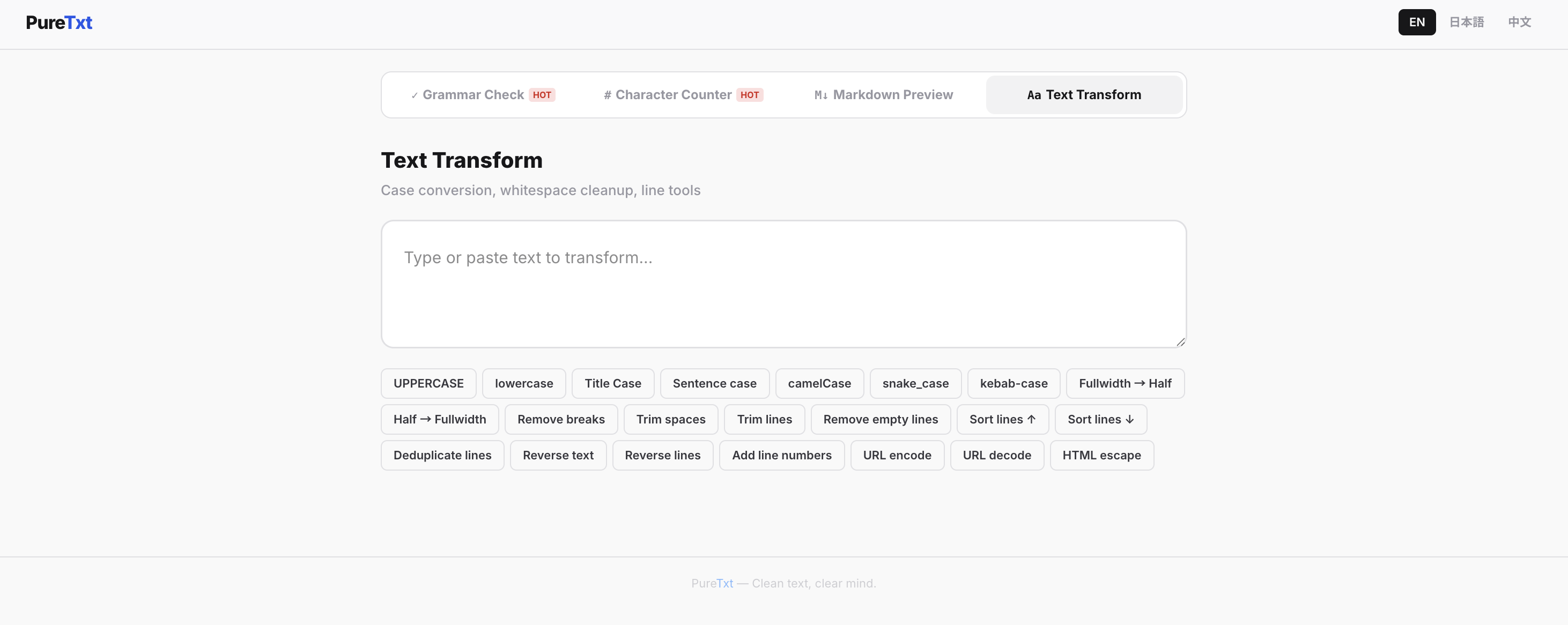Convert text to snake_case
The width and height of the screenshot is (1568, 625).
[x=915, y=383]
